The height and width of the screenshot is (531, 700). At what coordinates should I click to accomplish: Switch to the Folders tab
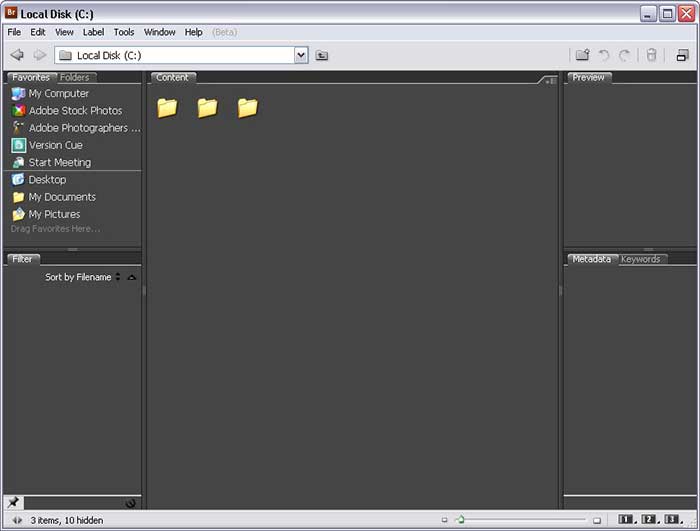pos(75,78)
